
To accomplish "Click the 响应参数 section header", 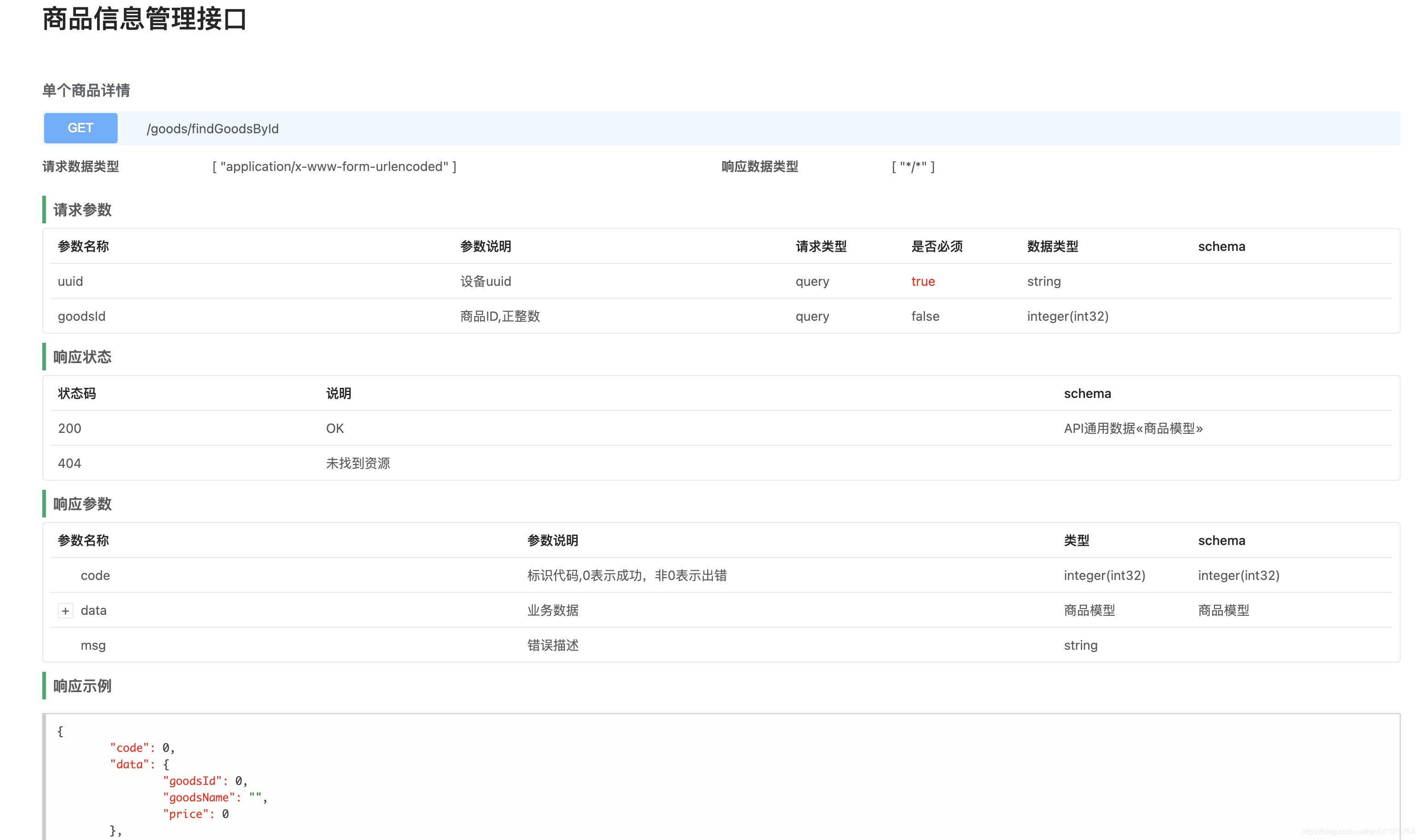I will pos(81,504).
